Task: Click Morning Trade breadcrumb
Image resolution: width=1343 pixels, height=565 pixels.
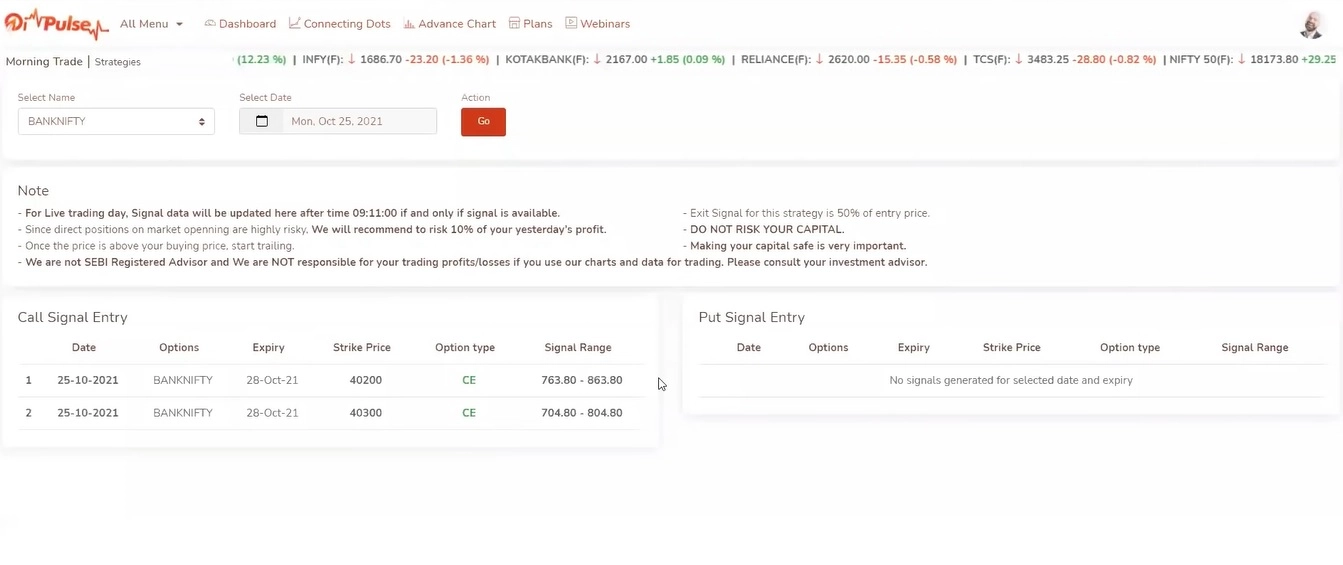Action: pos(44,62)
